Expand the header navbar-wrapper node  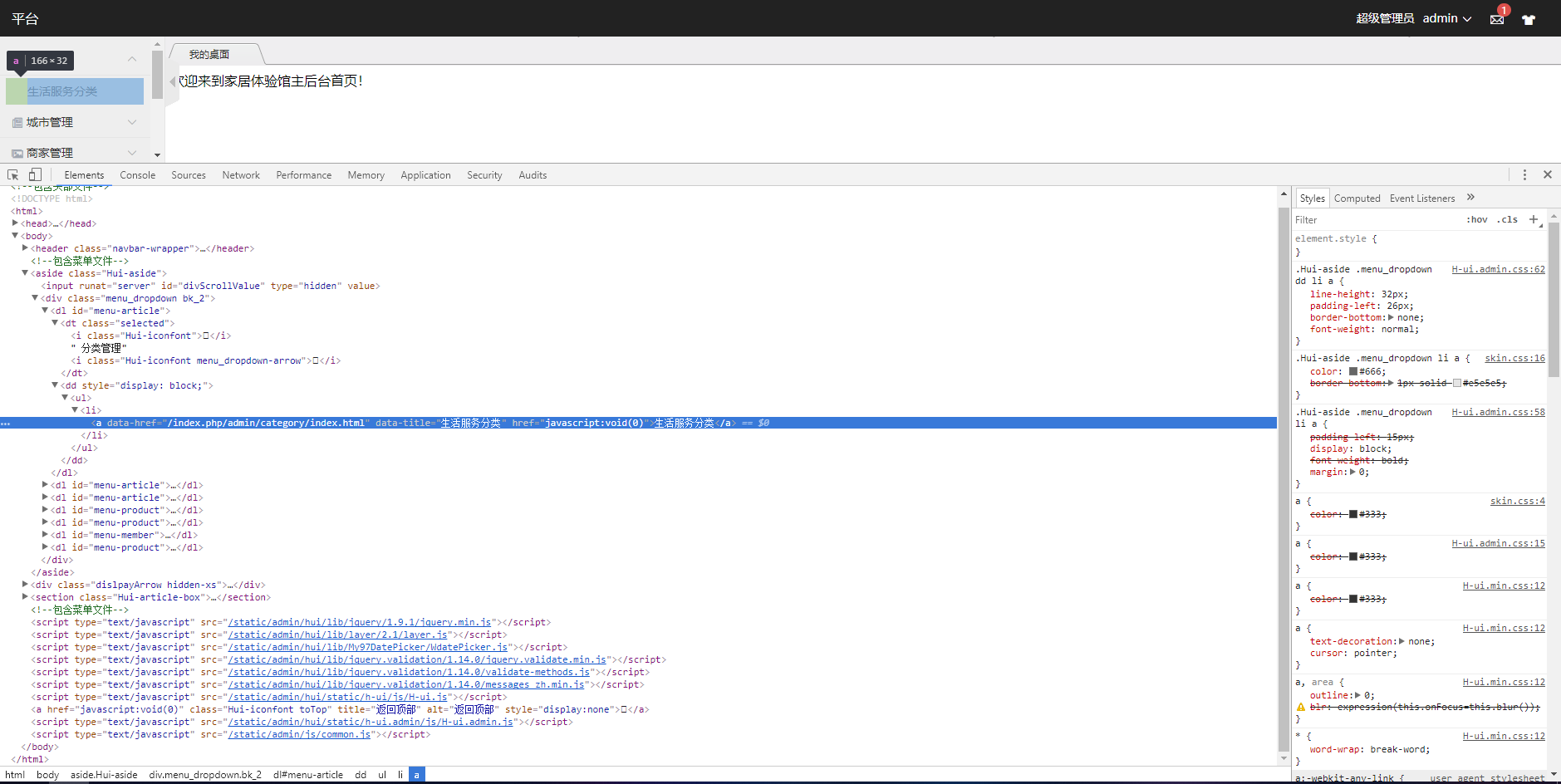25,247
